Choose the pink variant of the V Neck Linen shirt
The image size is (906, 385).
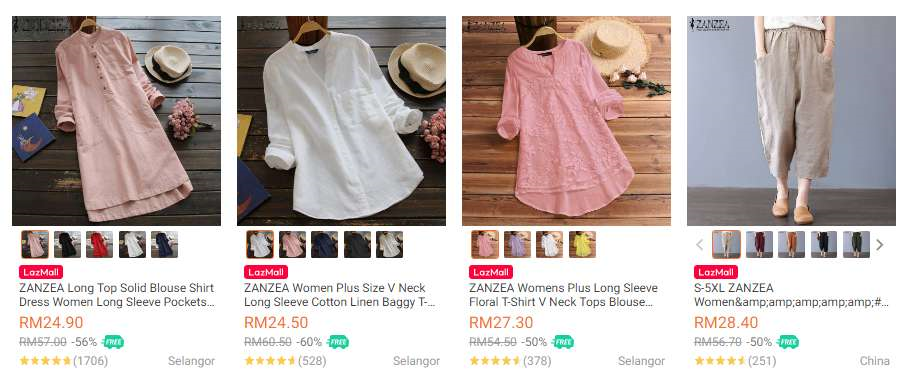click(x=292, y=245)
